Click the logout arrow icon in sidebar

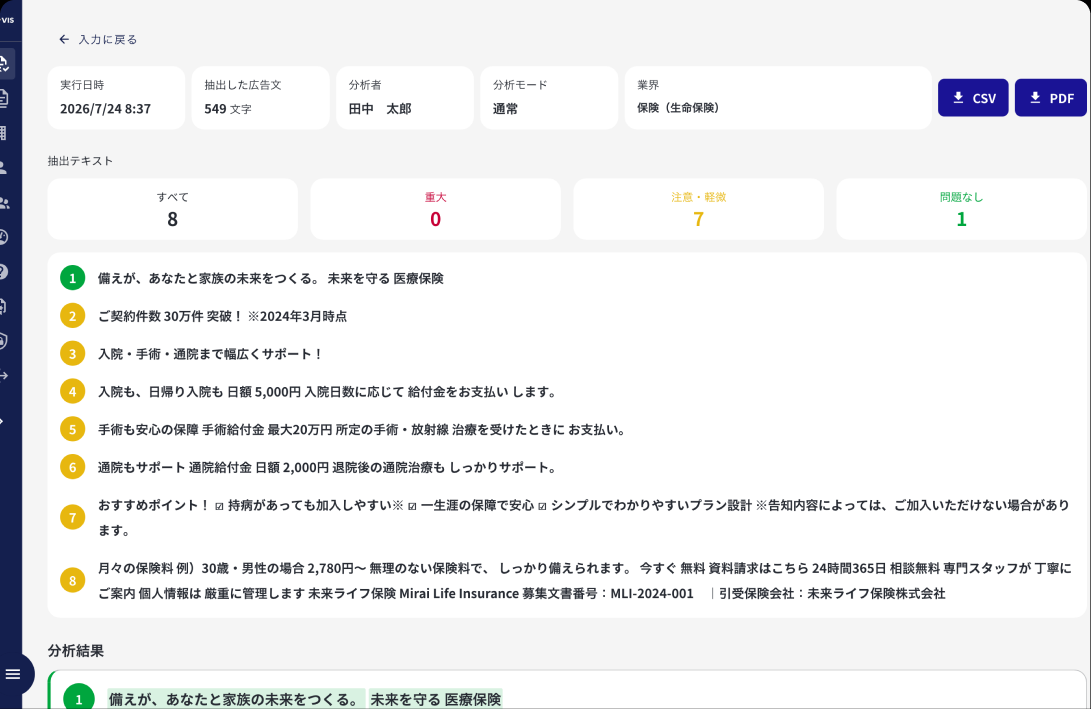4,376
